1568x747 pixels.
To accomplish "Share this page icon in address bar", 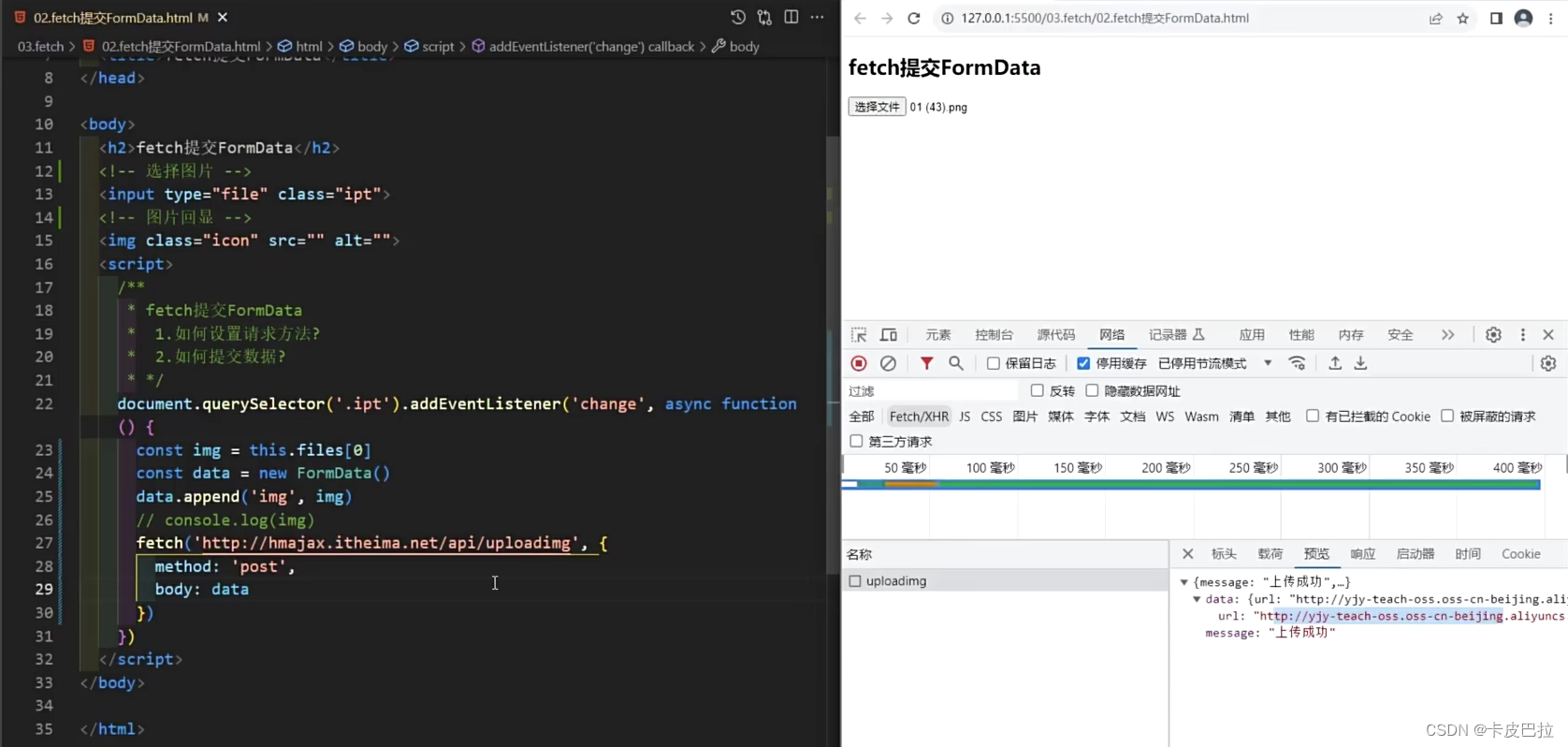I will (1435, 18).
